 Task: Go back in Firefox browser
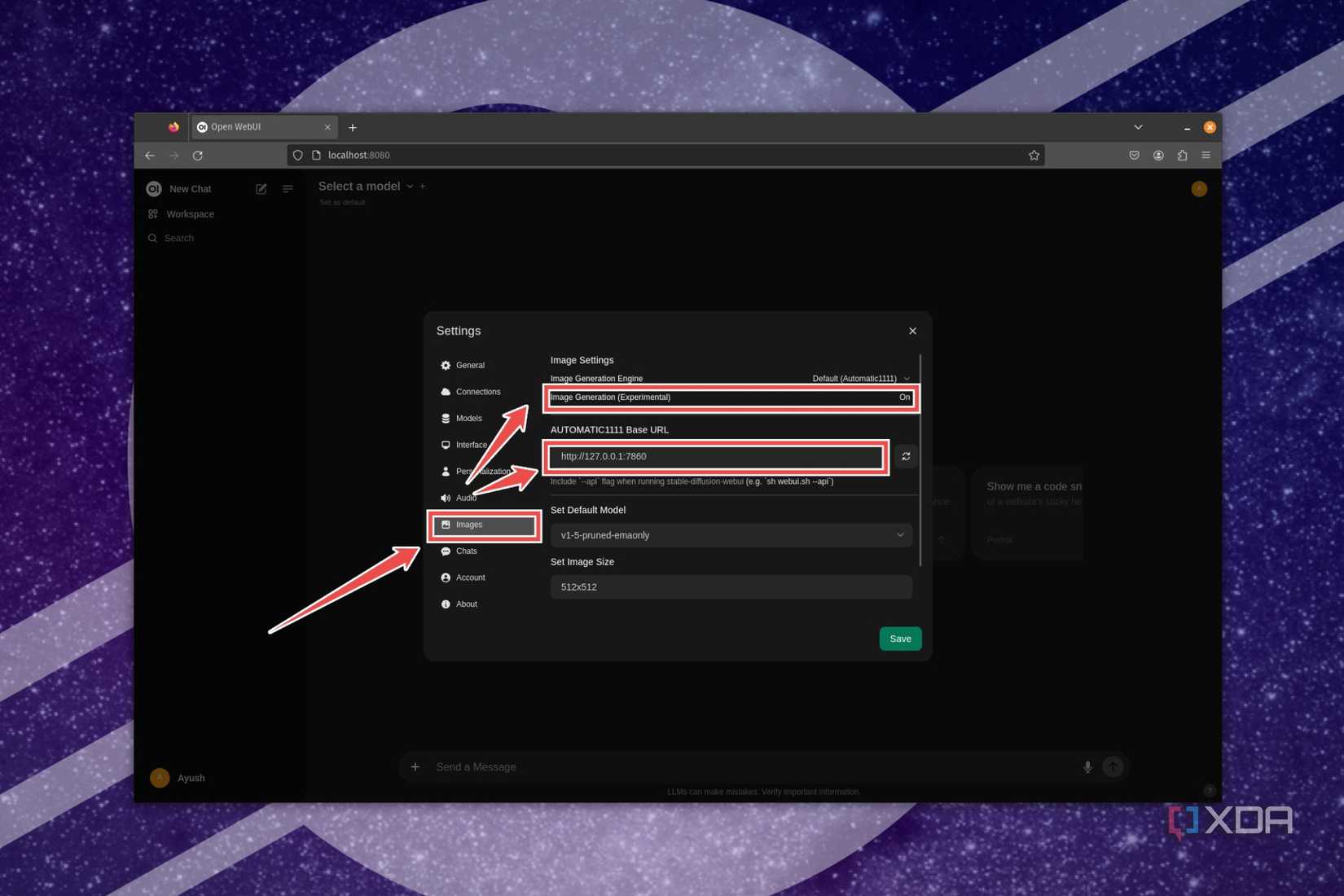150,156
